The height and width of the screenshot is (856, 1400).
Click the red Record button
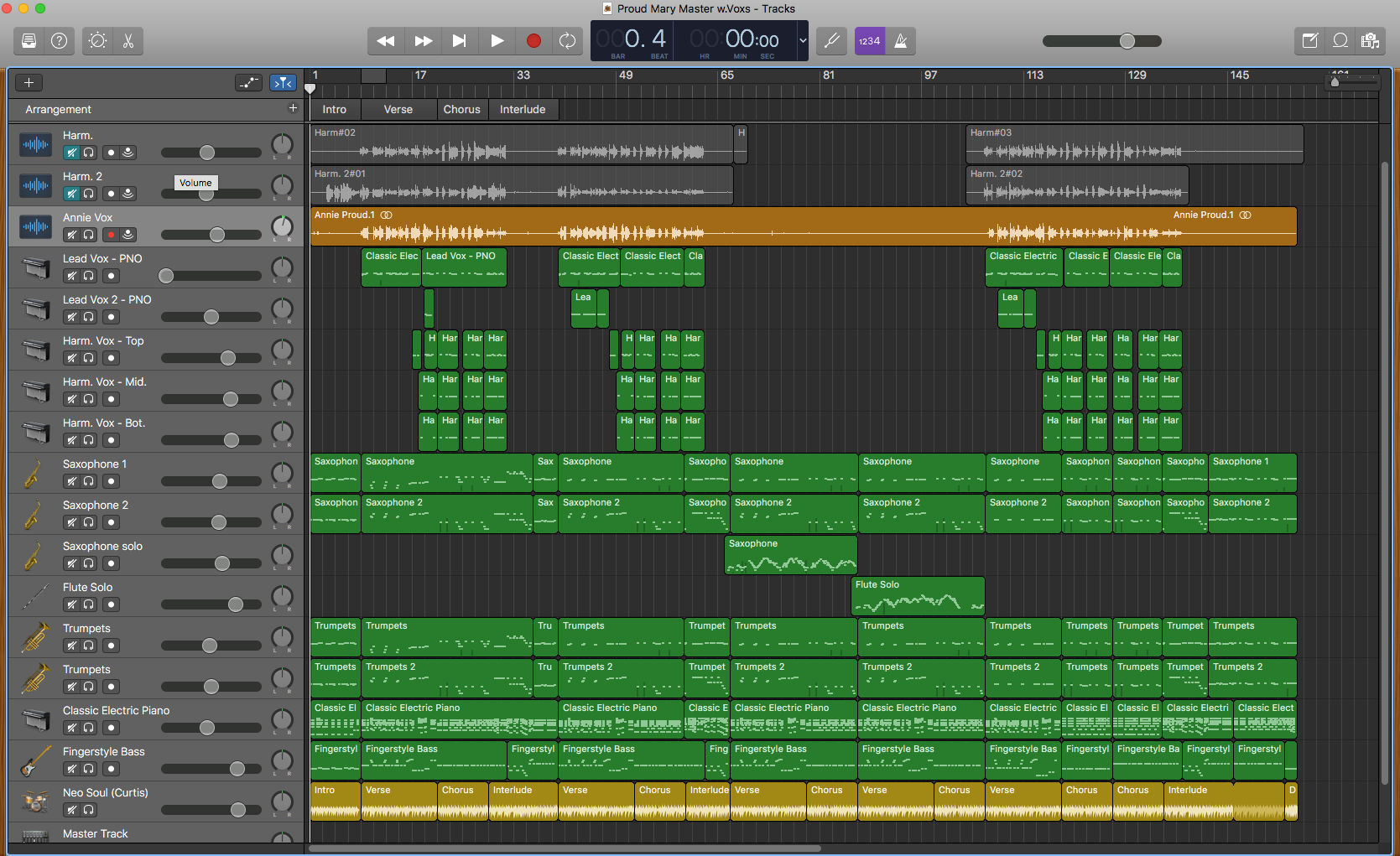533,40
